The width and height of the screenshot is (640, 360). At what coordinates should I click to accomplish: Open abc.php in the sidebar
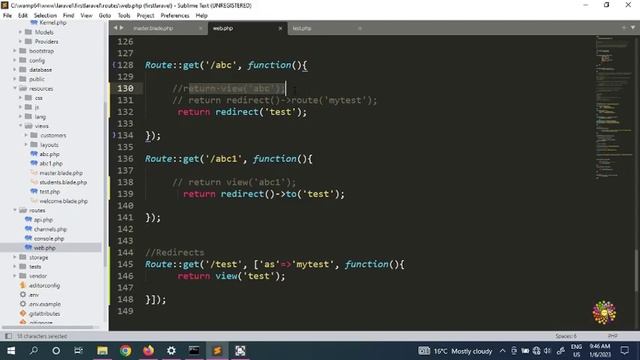coord(49,154)
